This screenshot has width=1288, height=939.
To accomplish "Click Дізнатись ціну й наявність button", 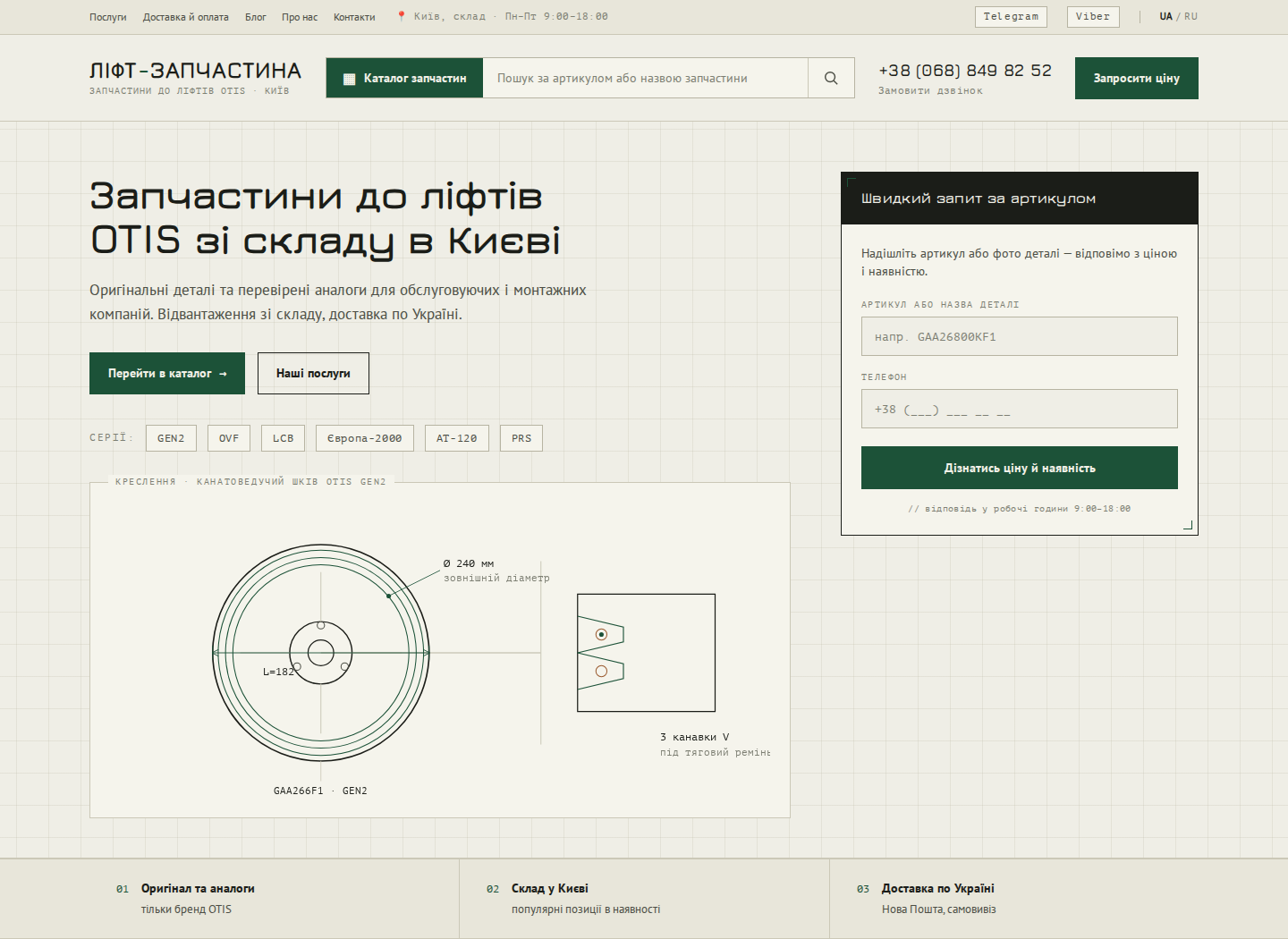I will [x=1020, y=468].
